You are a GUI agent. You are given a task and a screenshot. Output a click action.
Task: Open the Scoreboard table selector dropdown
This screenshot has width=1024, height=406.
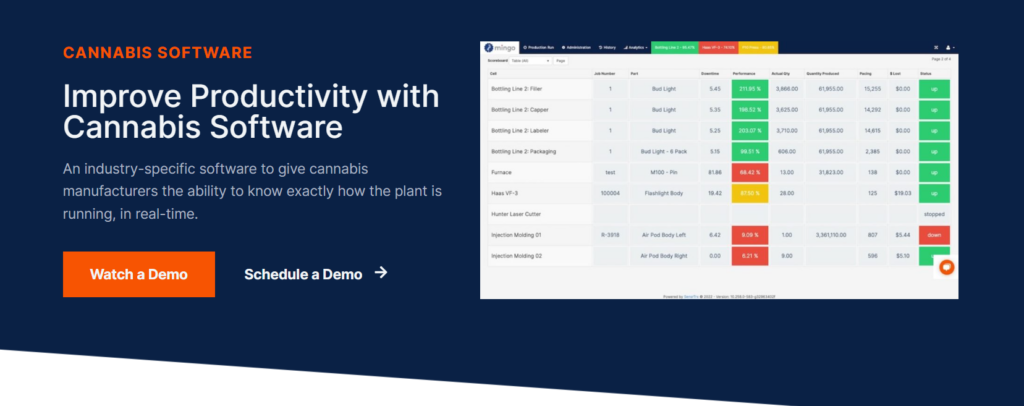(x=530, y=61)
